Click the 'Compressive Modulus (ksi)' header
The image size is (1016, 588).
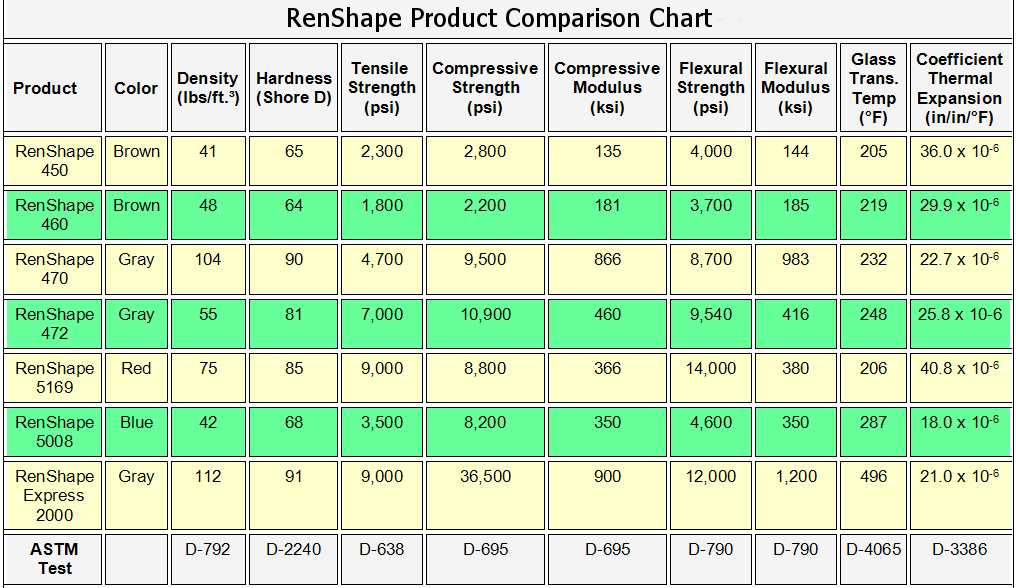[607, 88]
